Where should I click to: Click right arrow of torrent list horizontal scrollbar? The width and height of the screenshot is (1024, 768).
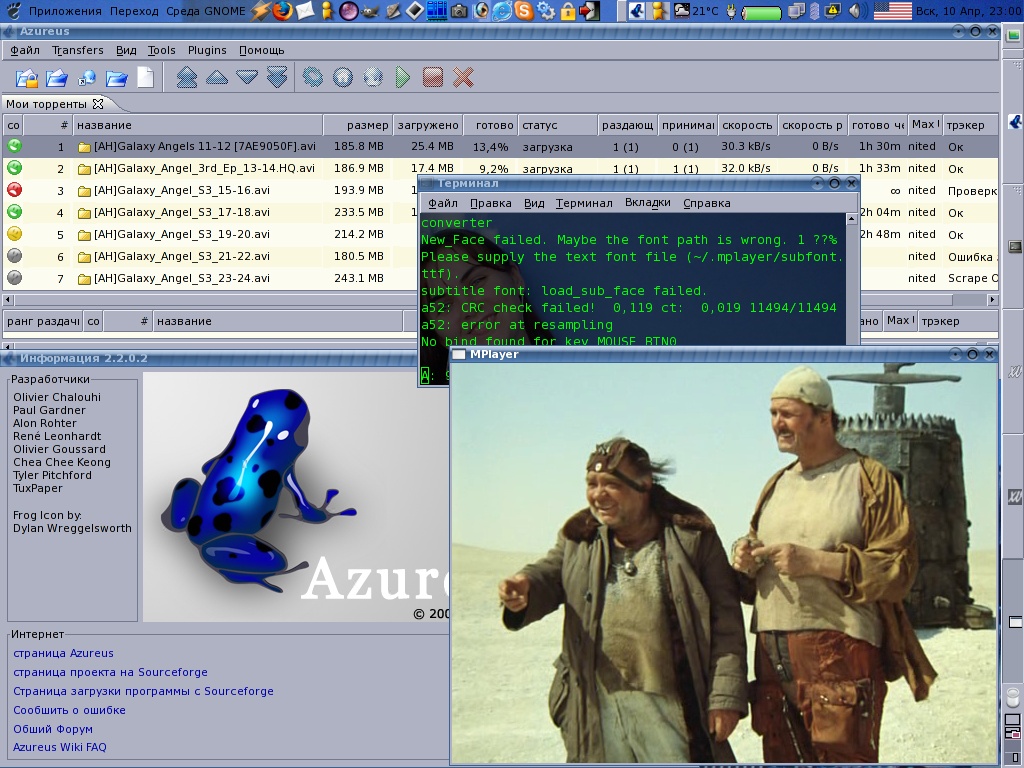tap(992, 300)
